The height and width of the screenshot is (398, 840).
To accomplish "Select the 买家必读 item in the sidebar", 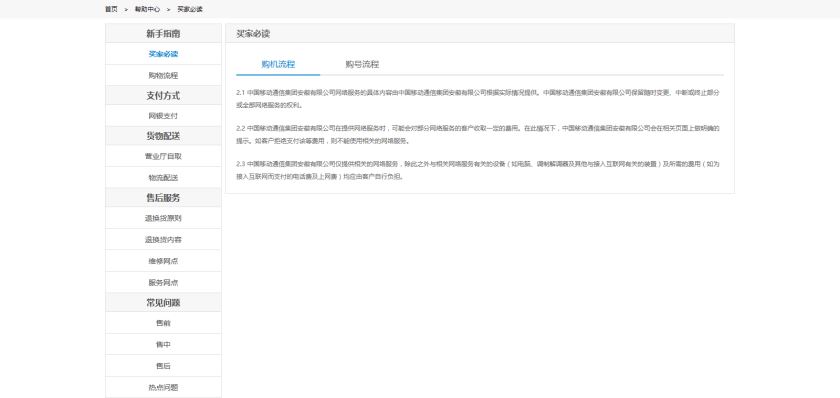I will (x=163, y=54).
